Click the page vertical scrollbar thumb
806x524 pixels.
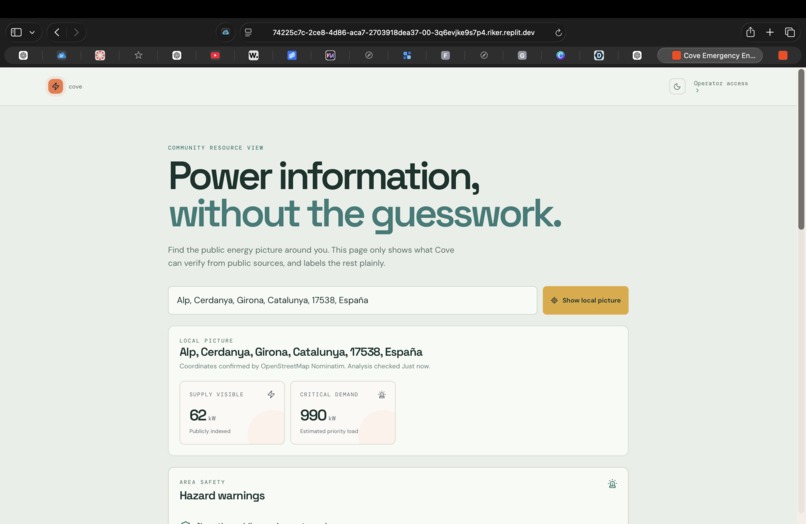point(801,149)
